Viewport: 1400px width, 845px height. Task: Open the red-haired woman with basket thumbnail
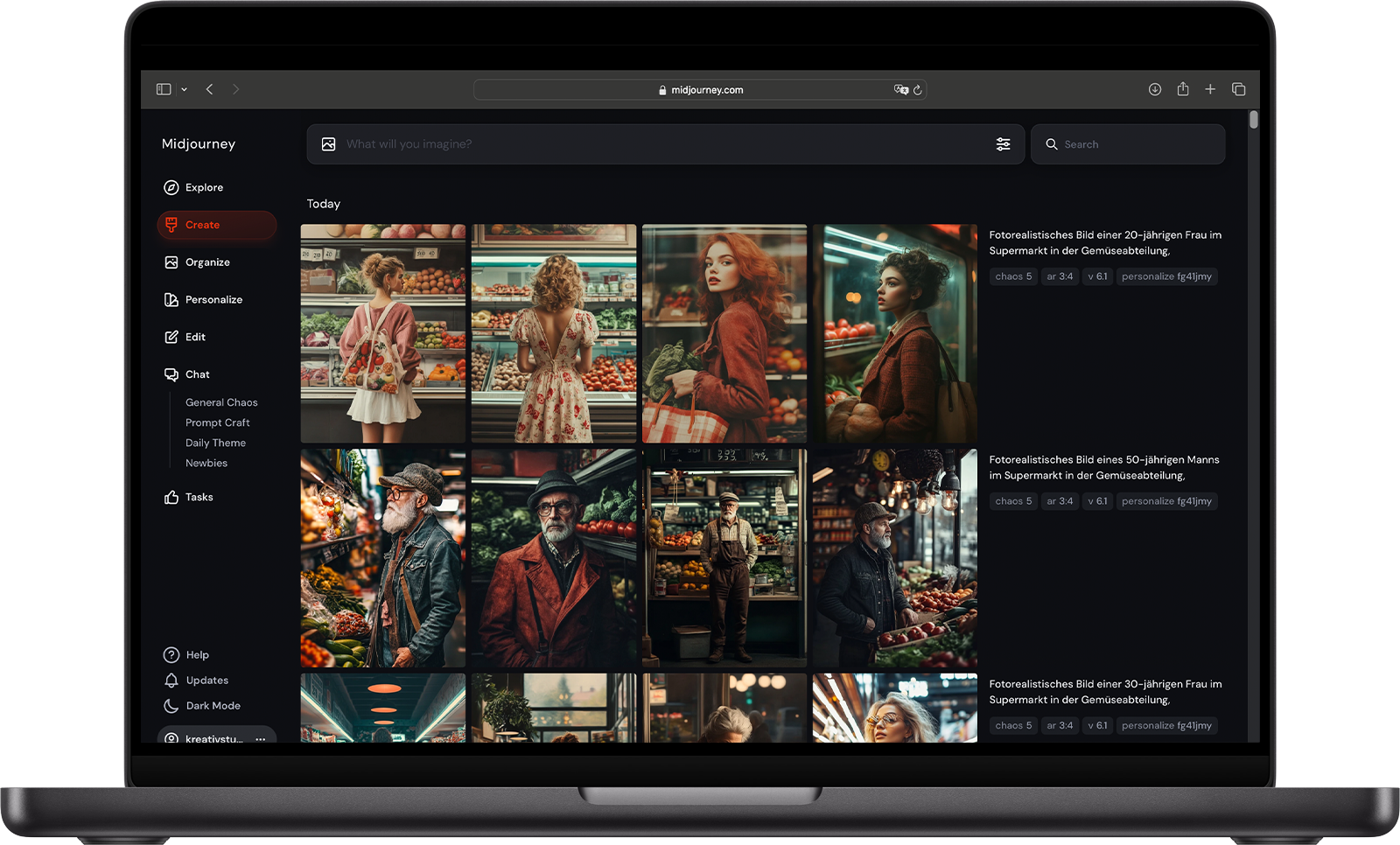tap(724, 333)
